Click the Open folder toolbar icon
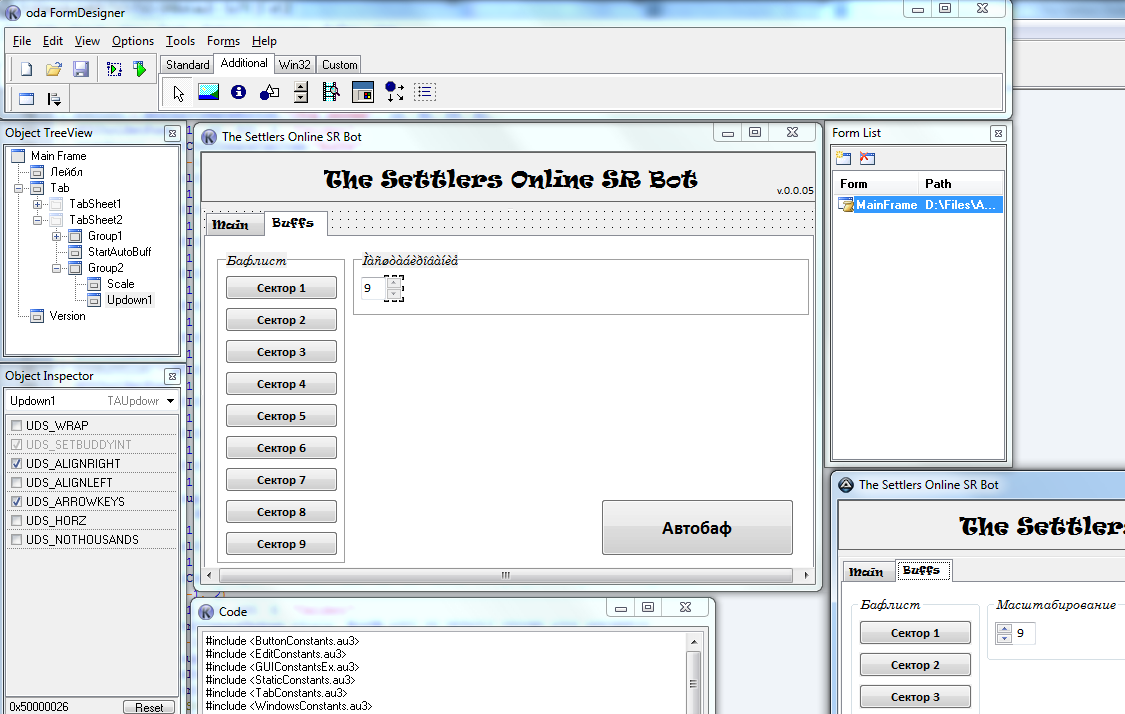The height and width of the screenshot is (714, 1125). click(54, 69)
